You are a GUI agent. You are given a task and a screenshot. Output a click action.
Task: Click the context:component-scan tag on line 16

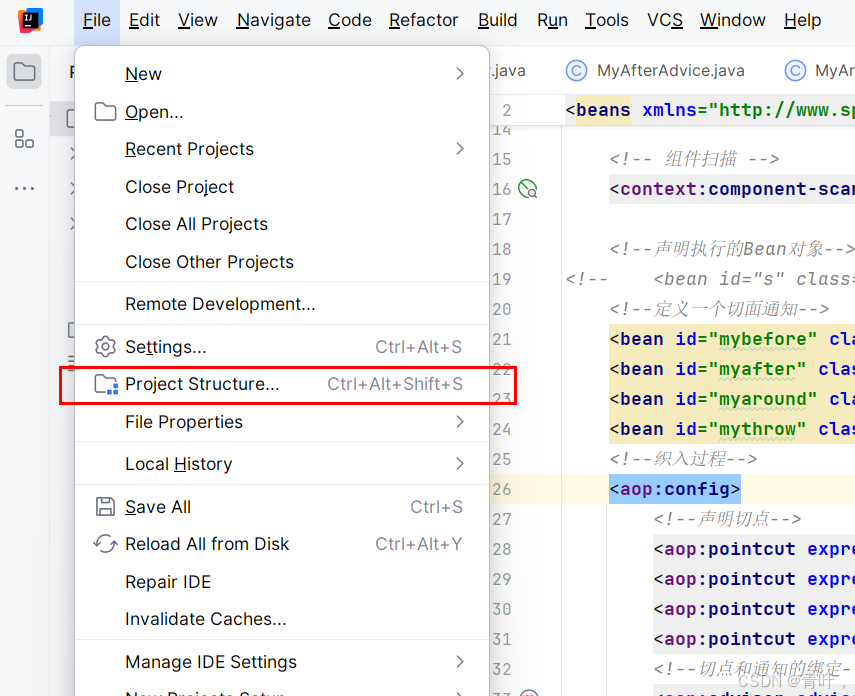[732, 189]
